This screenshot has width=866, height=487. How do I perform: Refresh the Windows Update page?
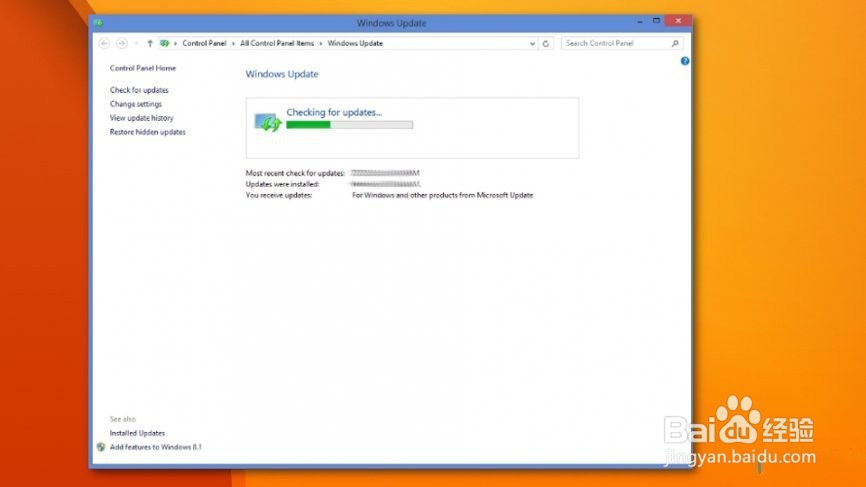[x=546, y=44]
